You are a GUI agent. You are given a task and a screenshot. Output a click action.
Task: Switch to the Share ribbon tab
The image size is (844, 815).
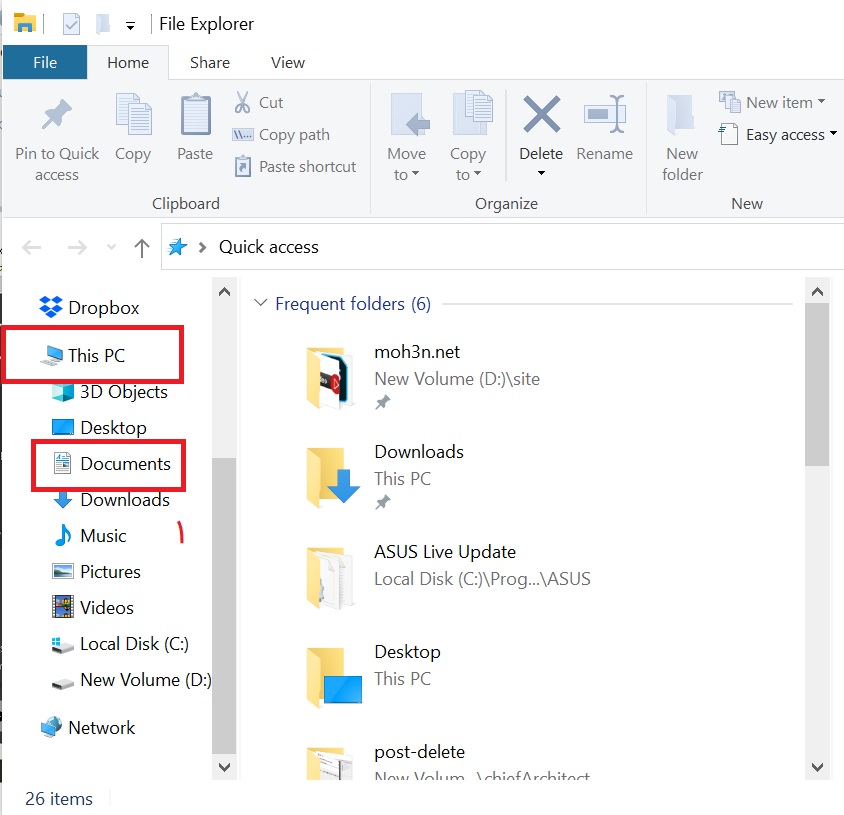210,62
